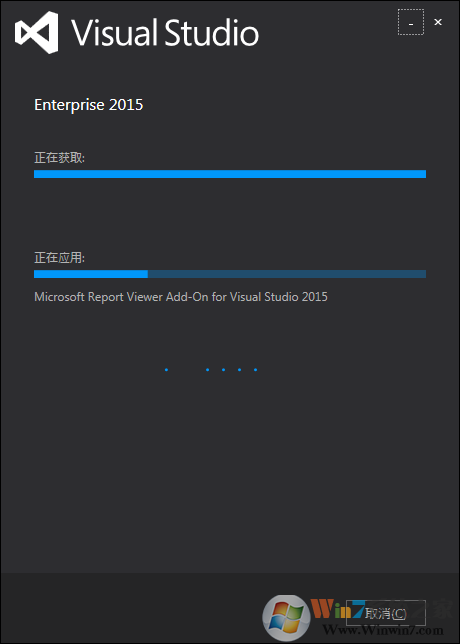Screen dimensions: 460x644
Task: Open the Www.Winwin7.com watermark link
Action: tap(383, 630)
